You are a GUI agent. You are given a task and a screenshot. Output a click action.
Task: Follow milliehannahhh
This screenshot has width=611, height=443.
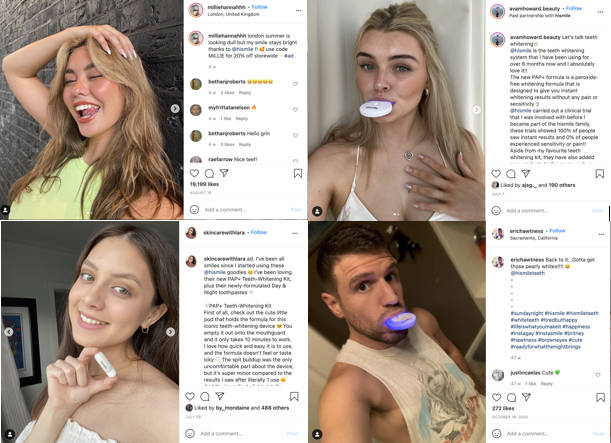(x=260, y=7)
